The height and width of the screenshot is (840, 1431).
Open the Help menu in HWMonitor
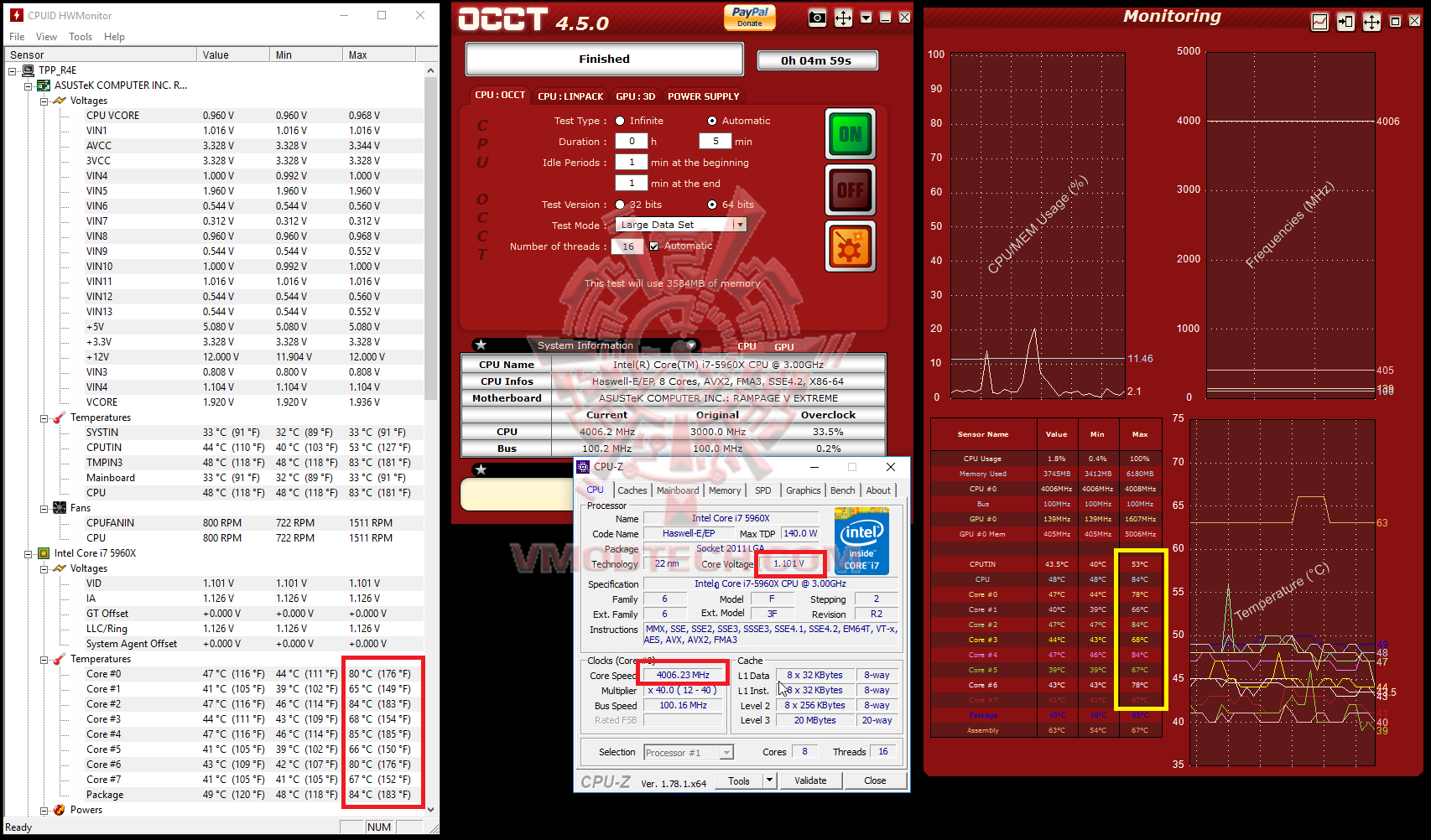coord(114,37)
